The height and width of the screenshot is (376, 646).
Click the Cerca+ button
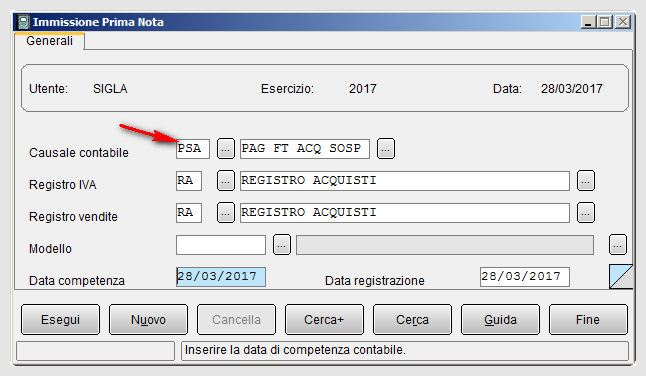[324, 320]
